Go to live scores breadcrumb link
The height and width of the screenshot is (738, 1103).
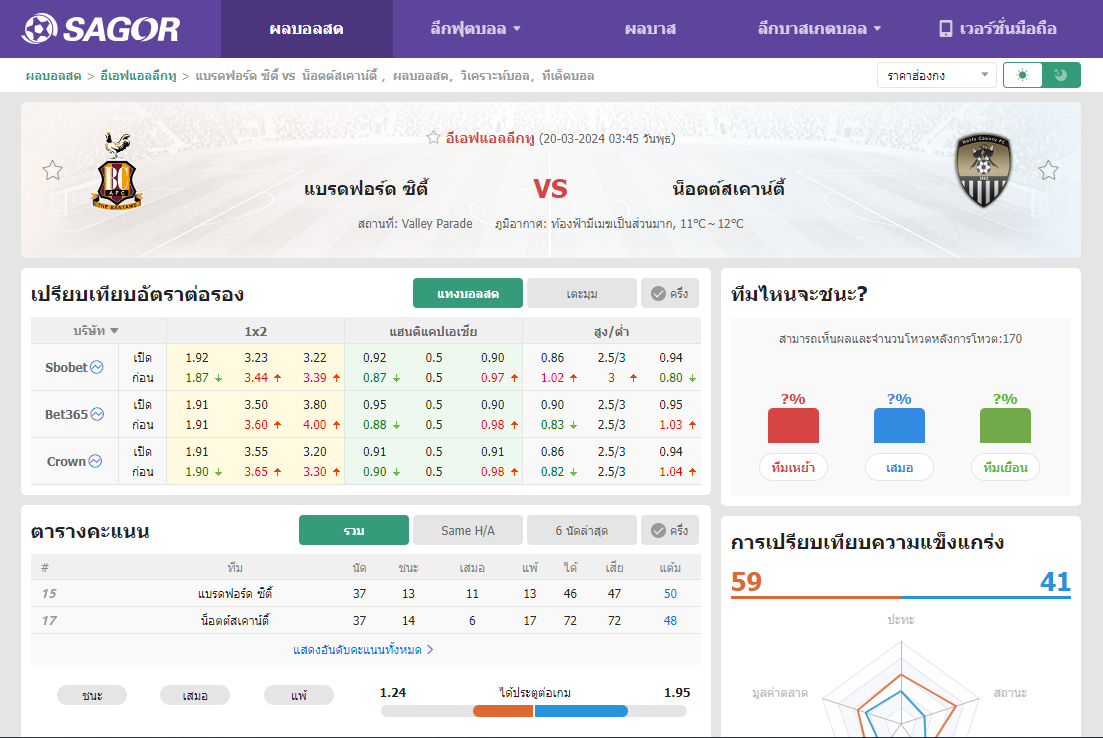(53, 75)
